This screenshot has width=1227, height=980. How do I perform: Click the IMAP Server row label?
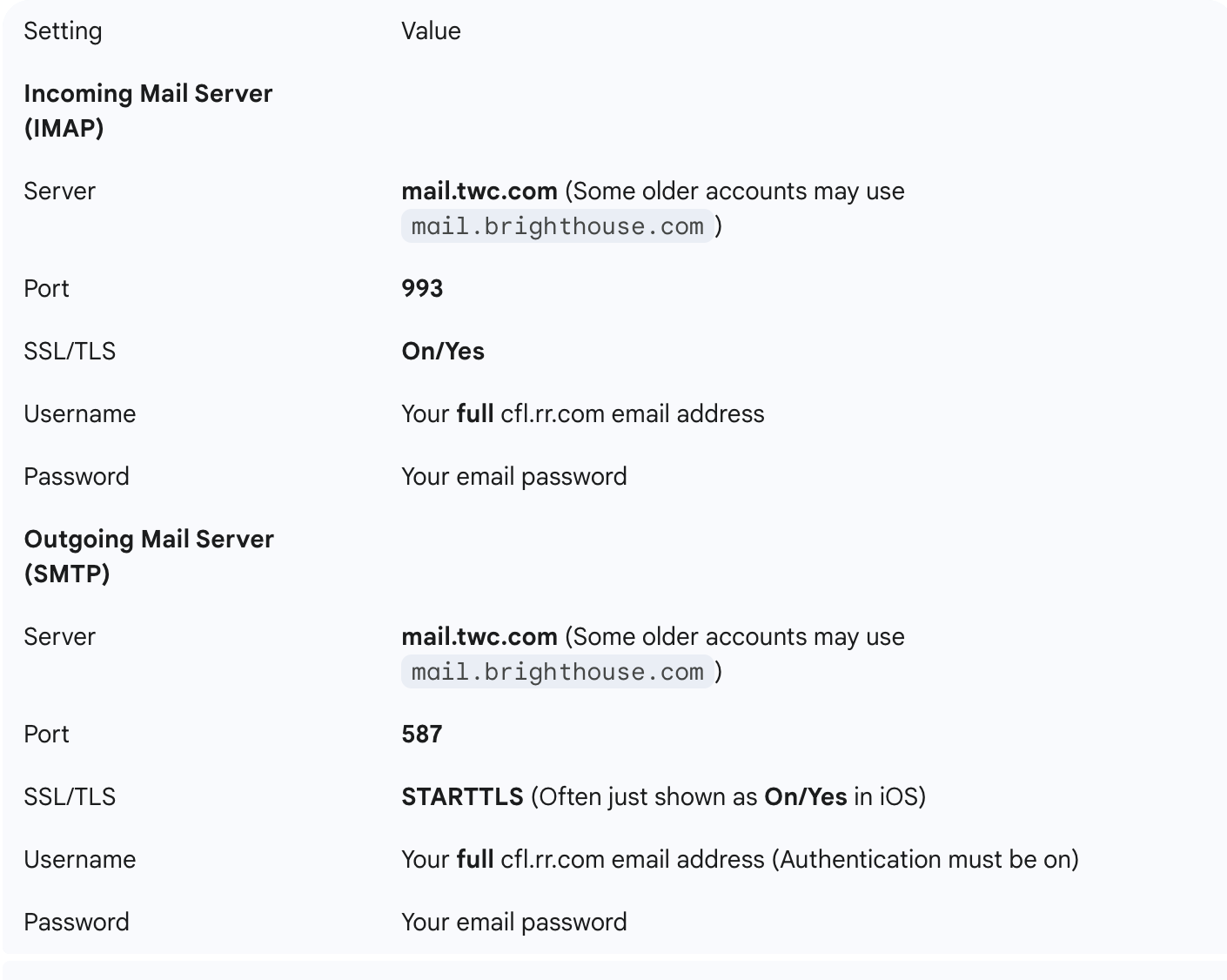tap(59, 191)
